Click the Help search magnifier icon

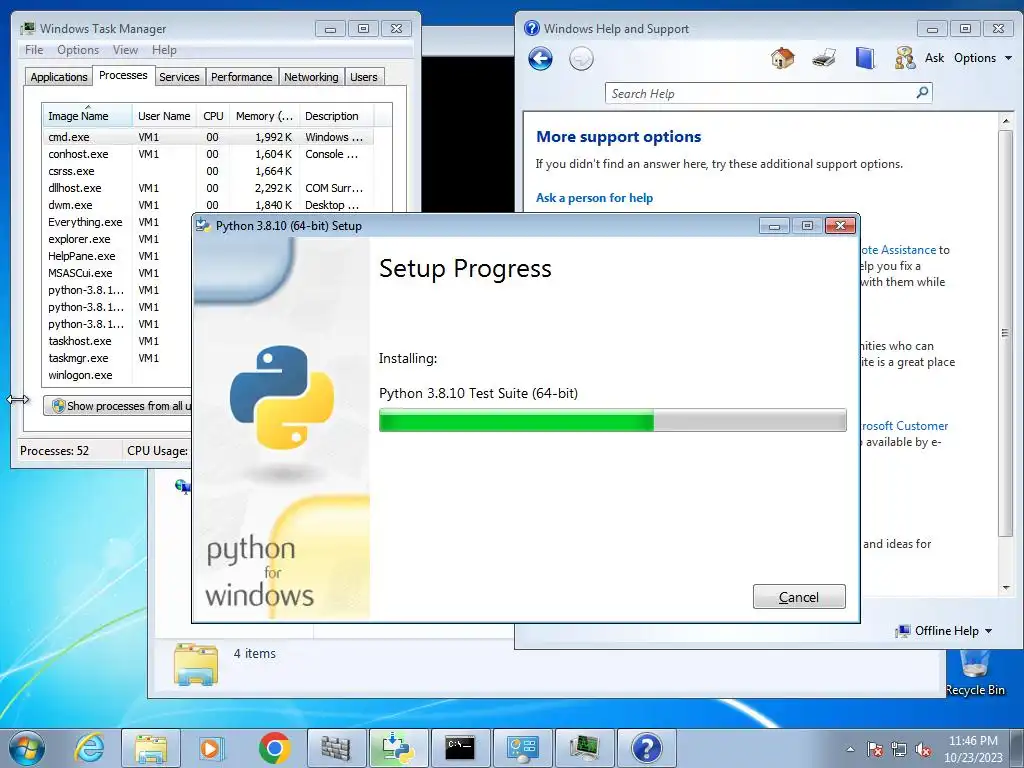(x=922, y=93)
